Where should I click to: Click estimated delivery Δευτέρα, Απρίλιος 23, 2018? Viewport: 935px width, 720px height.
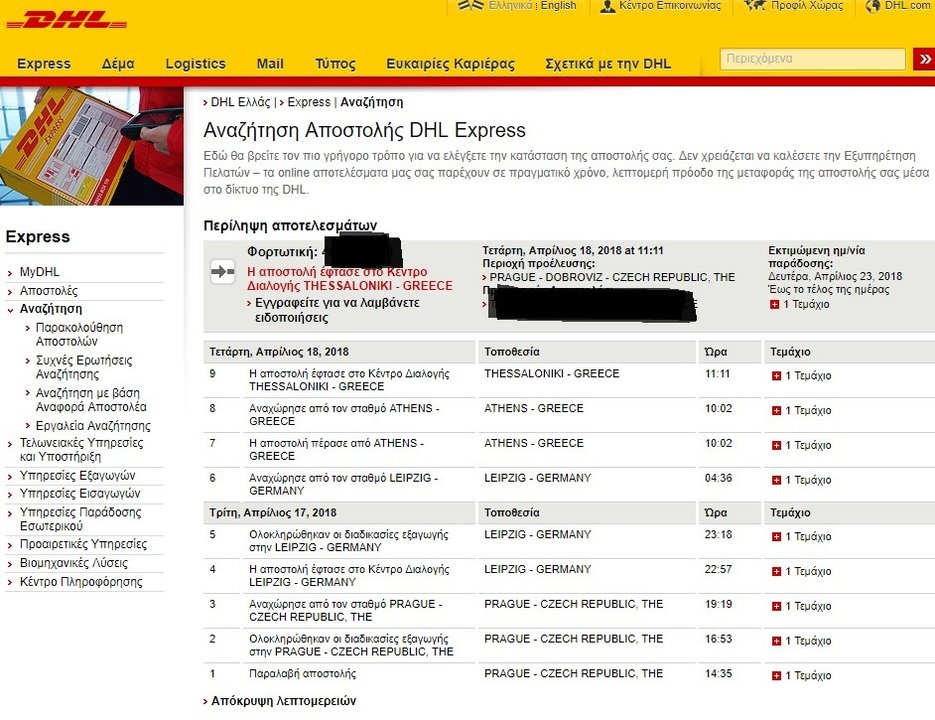tap(835, 276)
